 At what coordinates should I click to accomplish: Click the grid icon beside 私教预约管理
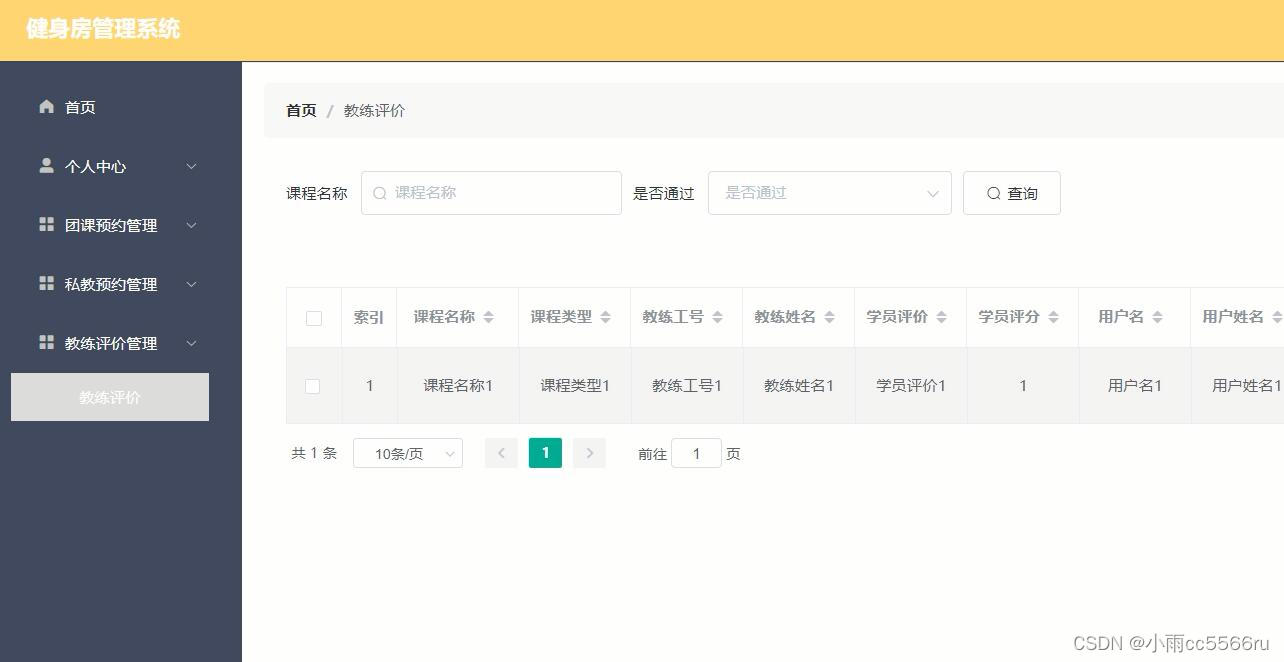click(46, 283)
